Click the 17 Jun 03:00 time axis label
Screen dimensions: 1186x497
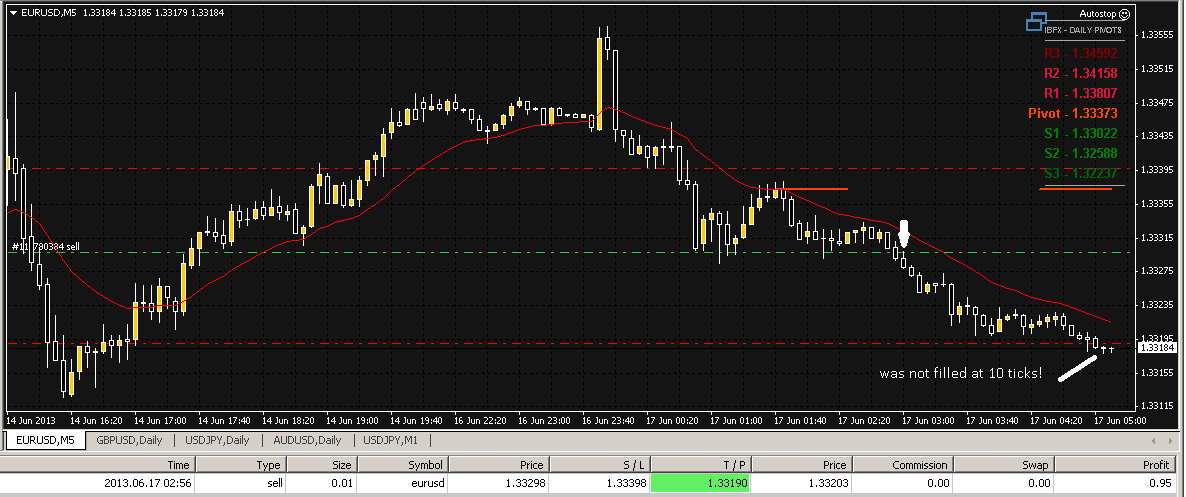(930, 419)
